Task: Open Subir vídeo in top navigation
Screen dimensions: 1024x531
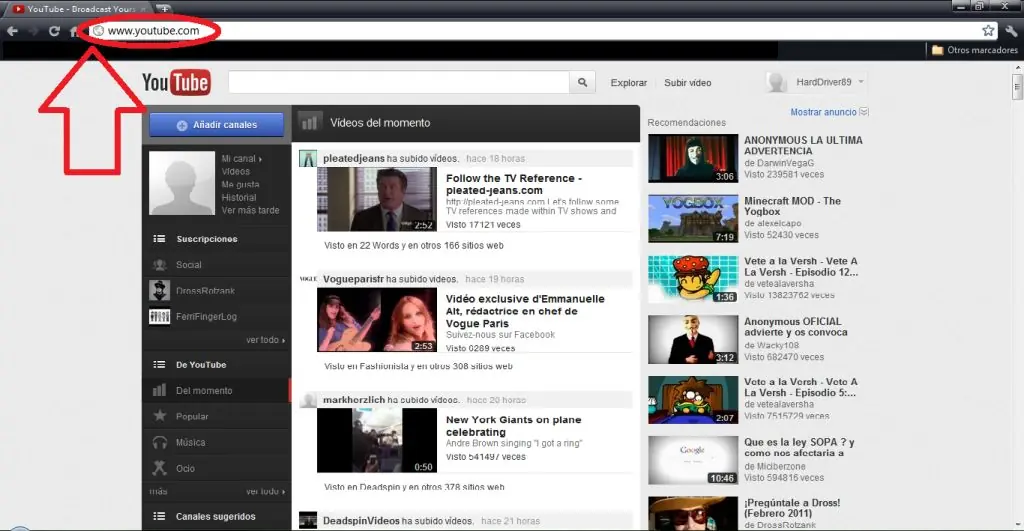Action: pyautogui.click(x=688, y=83)
